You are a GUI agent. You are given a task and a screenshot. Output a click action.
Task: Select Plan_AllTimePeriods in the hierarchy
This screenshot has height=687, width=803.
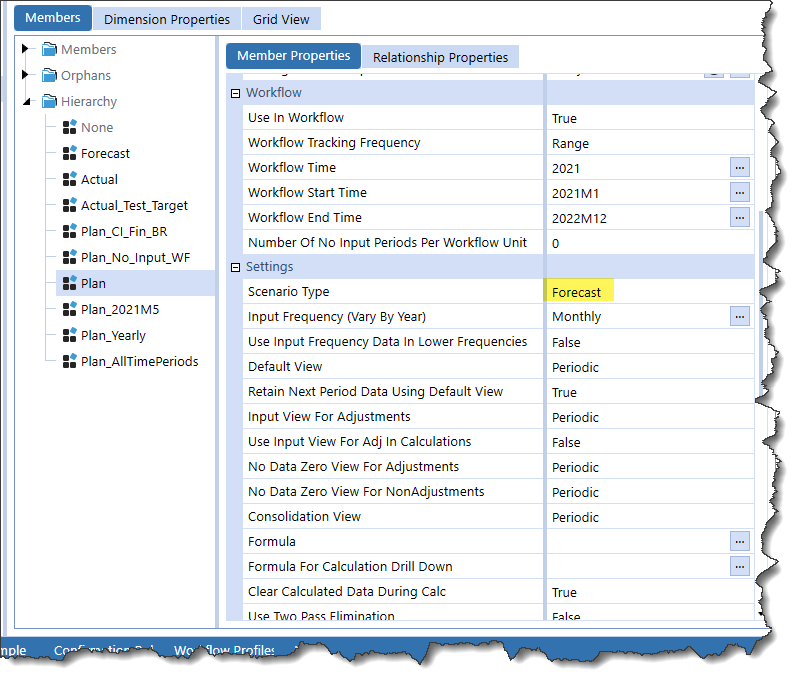click(139, 361)
